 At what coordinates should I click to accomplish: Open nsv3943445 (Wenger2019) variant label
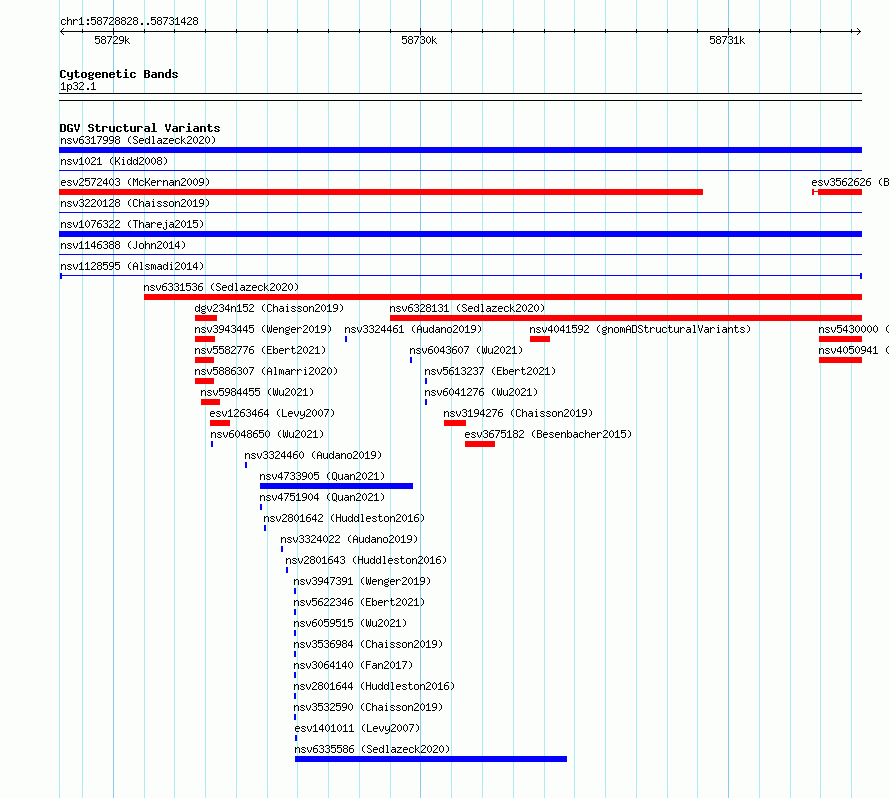(x=263, y=329)
